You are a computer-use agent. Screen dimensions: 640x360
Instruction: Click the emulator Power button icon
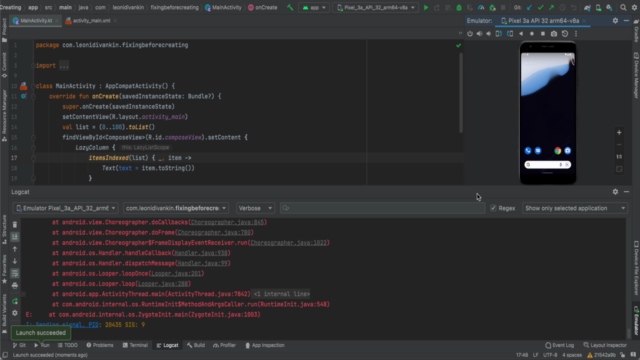[x=470, y=34]
